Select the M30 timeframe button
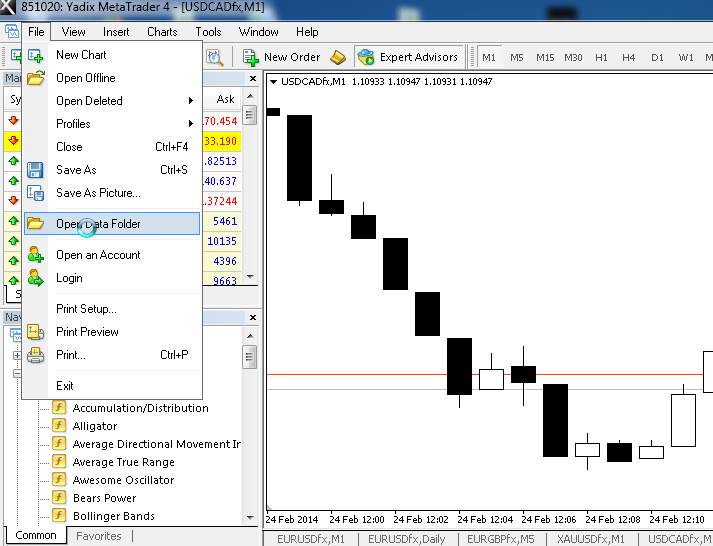 573,58
